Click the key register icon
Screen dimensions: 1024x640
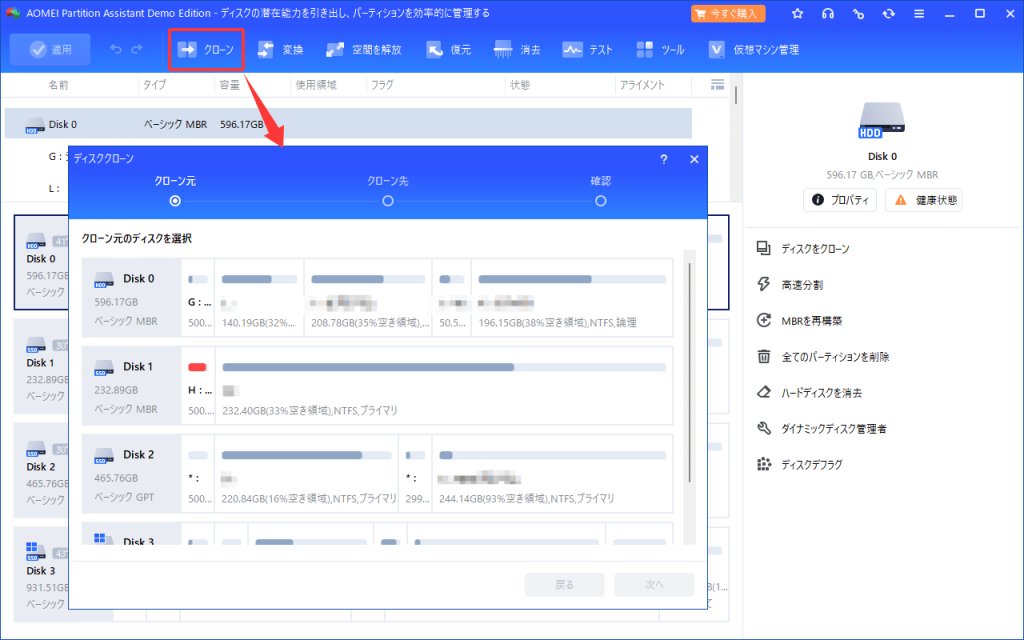pyautogui.click(x=858, y=14)
